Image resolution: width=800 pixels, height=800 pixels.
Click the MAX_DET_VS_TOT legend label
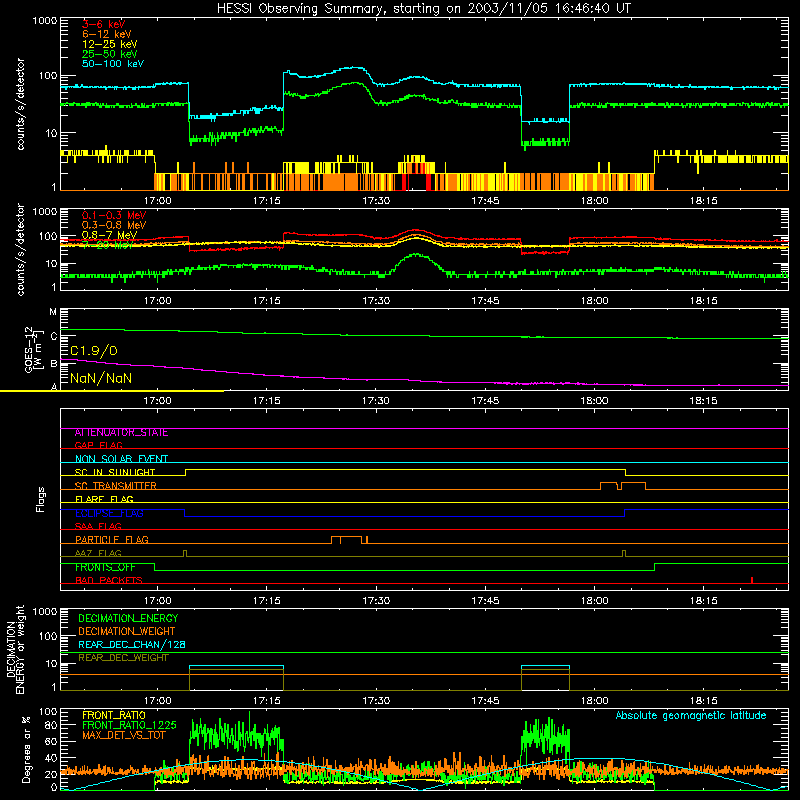click(123, 735)
